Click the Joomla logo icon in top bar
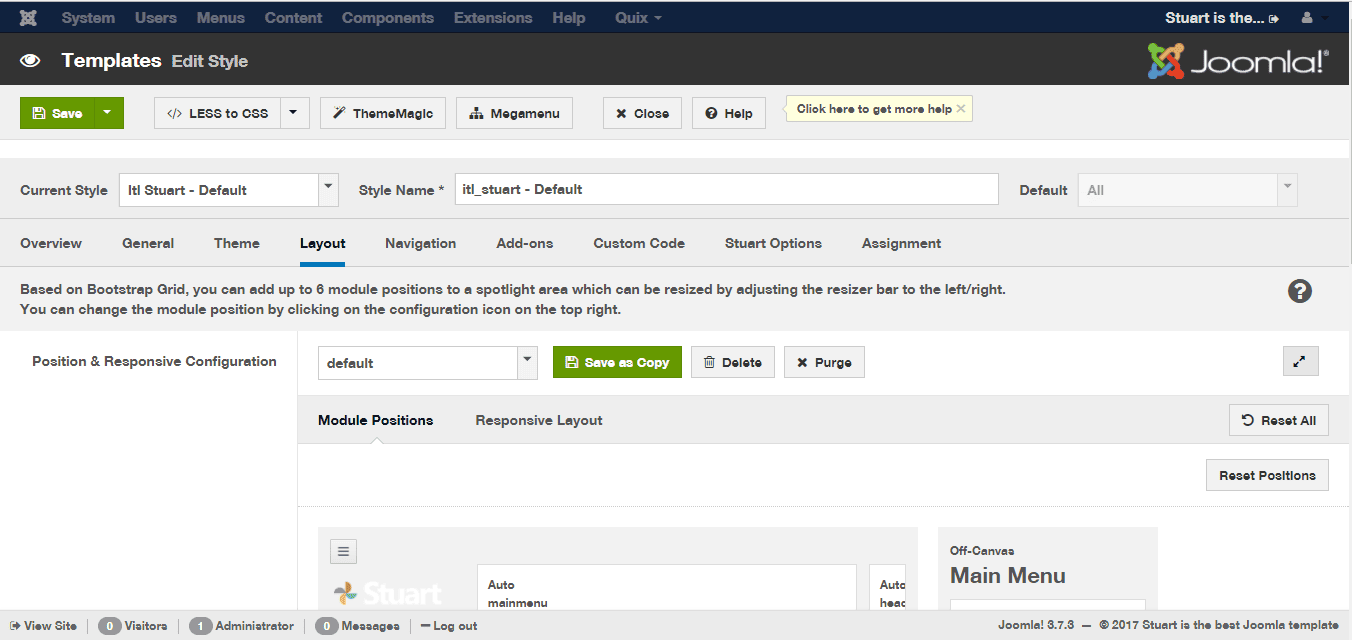1352x640 pixels. pyautogui.click(x=29, y=18)
